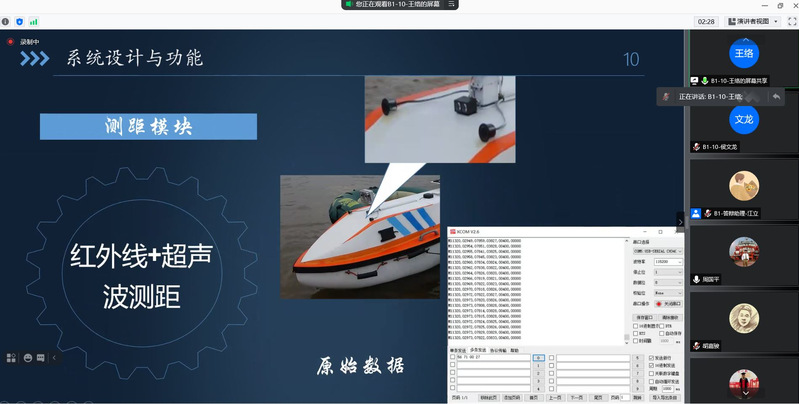Toggle the 关联数字键盘 checkbox

[651, 373]
